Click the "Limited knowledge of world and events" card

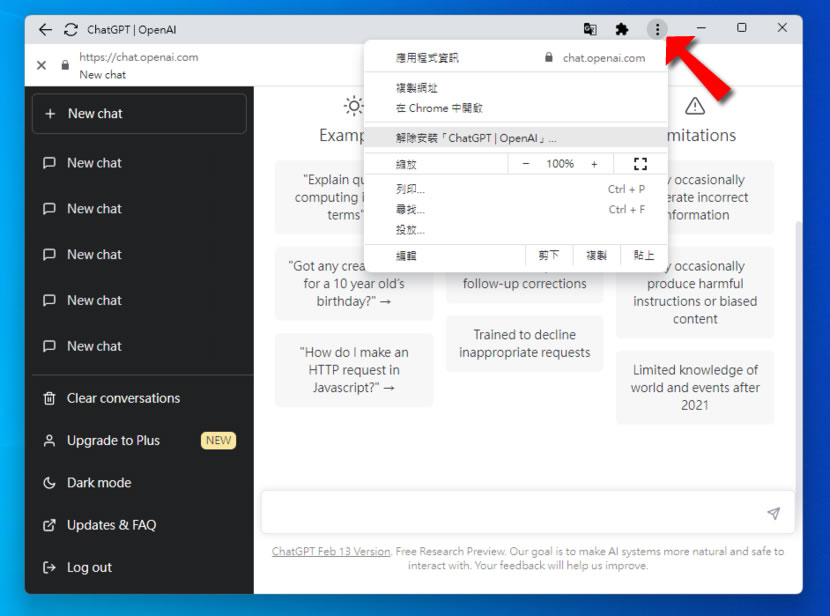coord(695,387)
